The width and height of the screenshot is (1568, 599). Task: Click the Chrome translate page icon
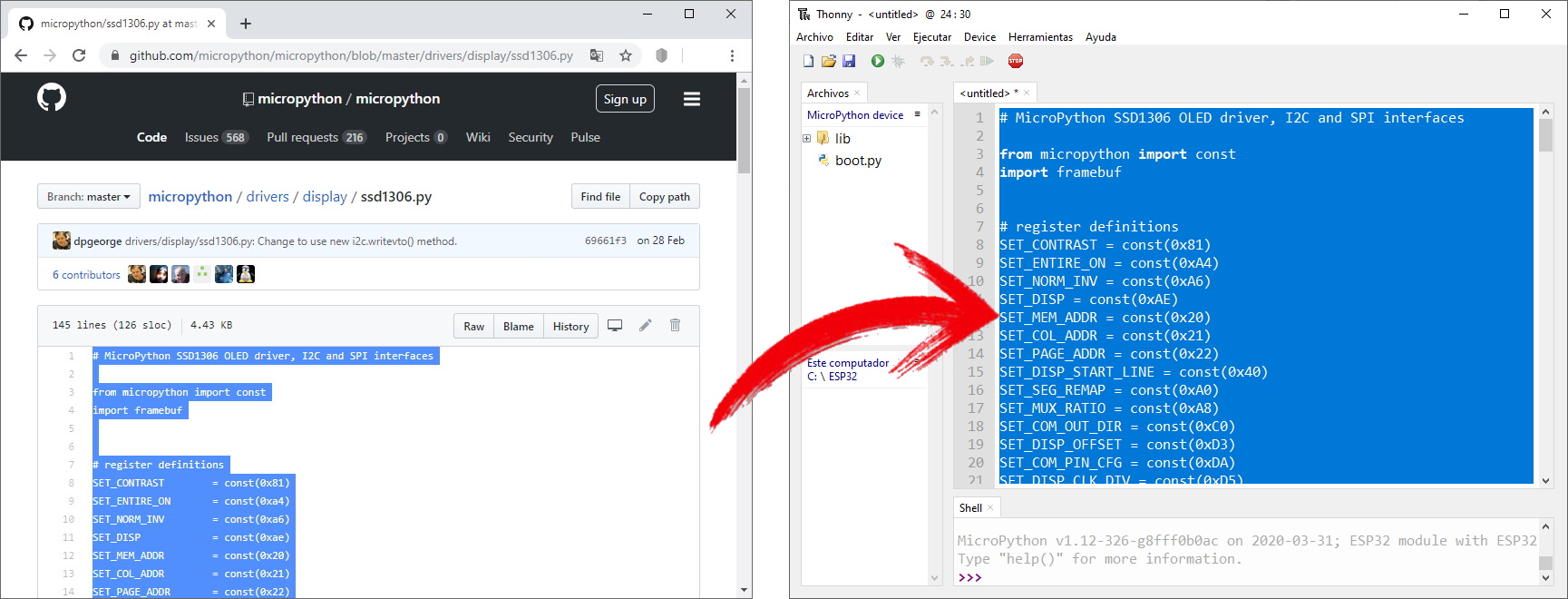597,55
